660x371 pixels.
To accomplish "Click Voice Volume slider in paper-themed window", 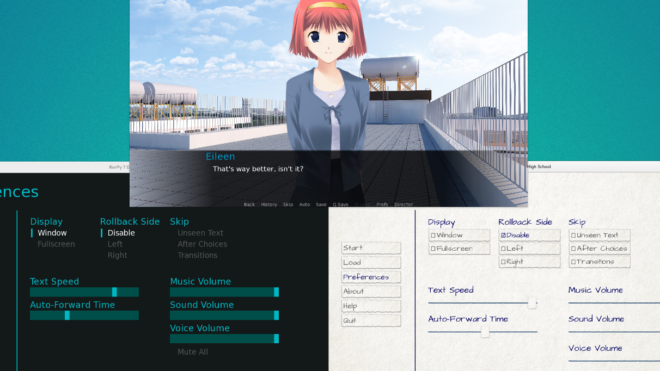I will [614, 361].
